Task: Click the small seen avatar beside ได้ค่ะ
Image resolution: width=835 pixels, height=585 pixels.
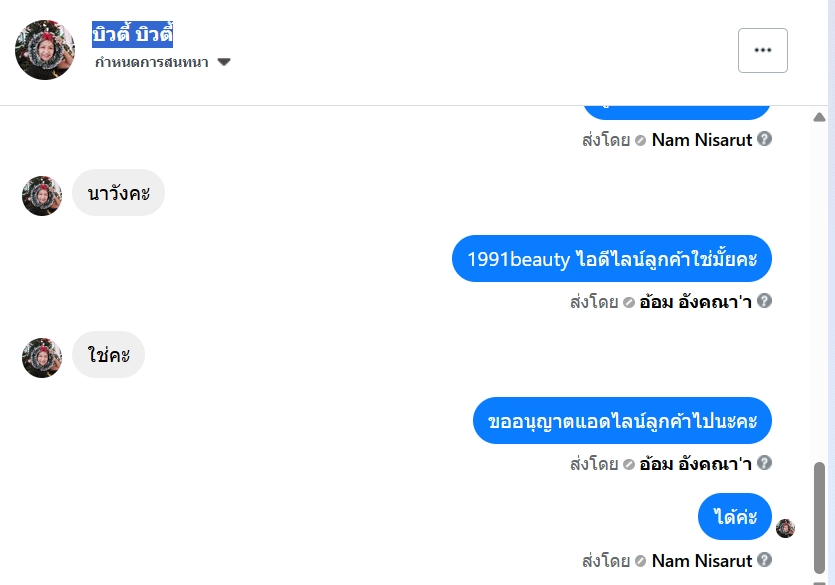Action: coord(785,528)
